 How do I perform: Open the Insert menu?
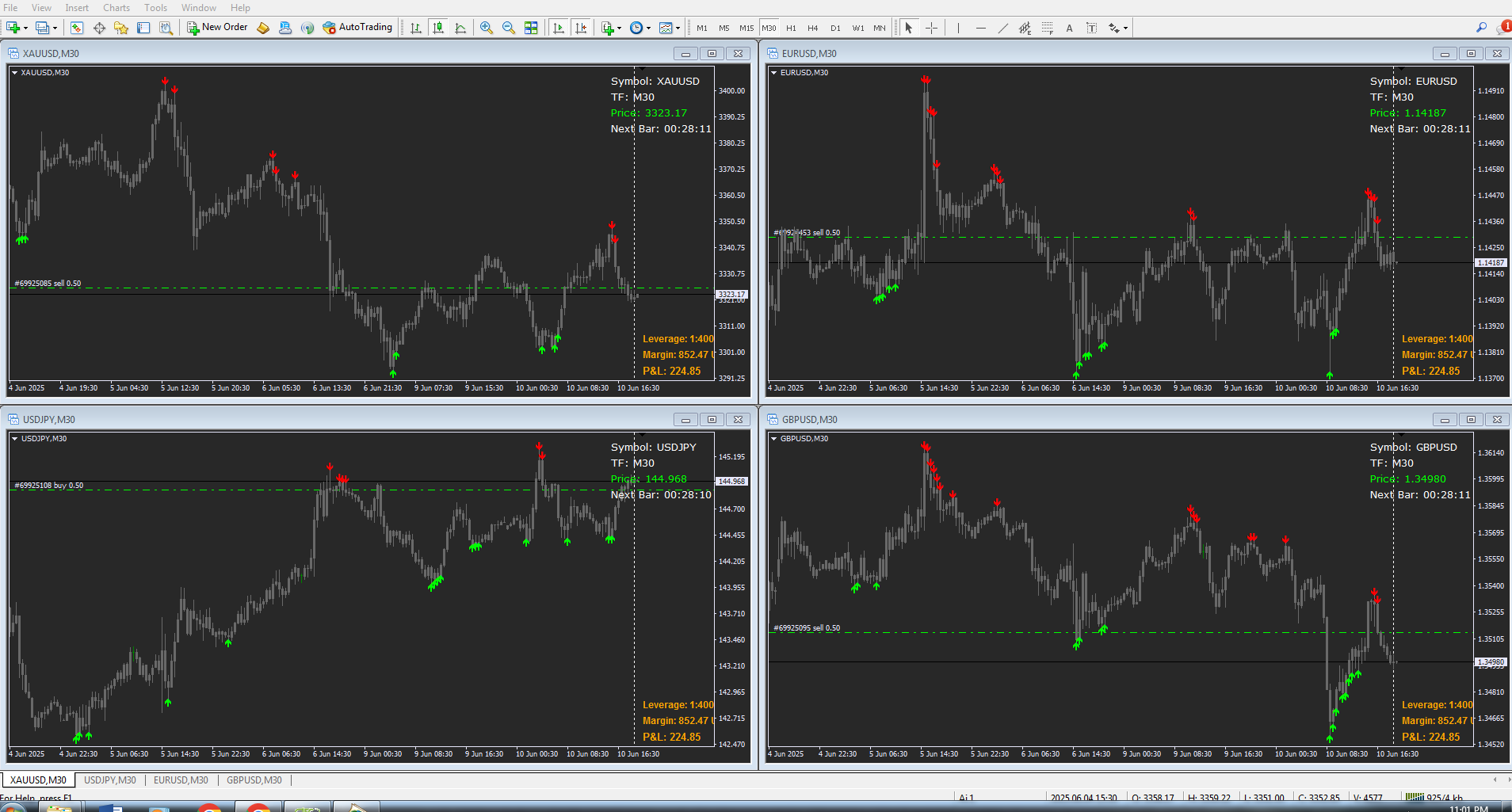click(x=77, y=8)
